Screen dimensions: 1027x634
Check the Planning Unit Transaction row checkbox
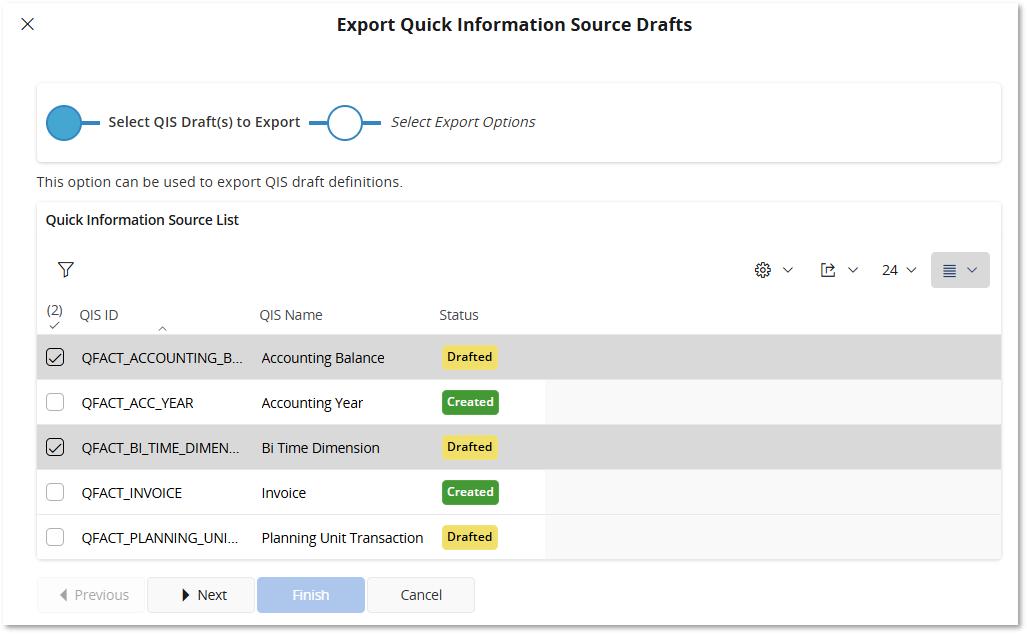coord(55,537)
